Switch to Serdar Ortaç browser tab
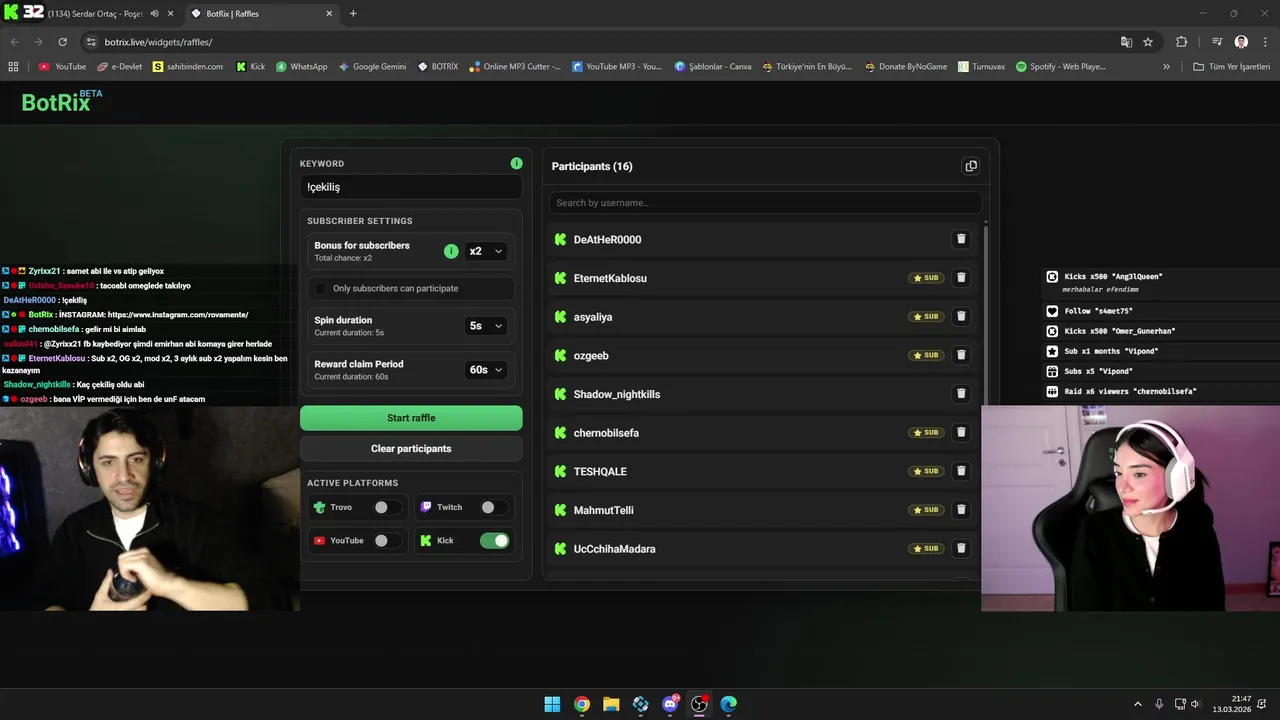Image resolution: width=1280 pixels, height=720 pixels. coord(96,13)
